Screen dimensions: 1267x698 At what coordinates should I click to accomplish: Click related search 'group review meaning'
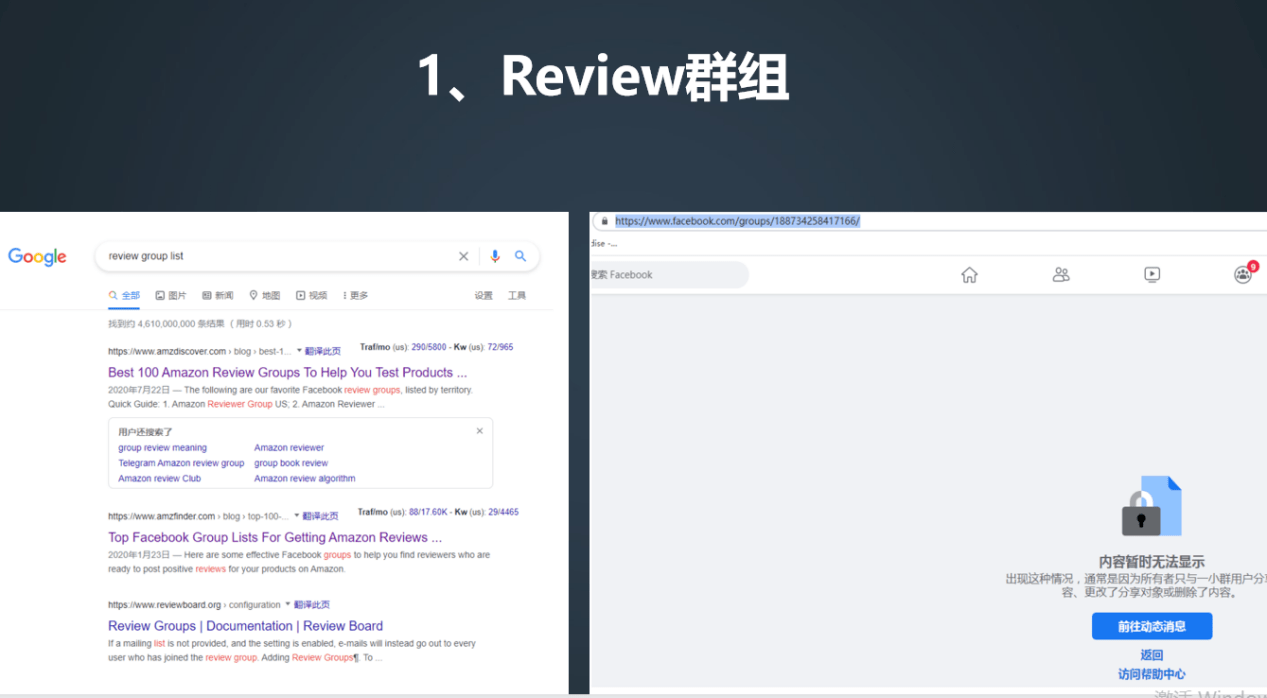[x=163, y=448]
